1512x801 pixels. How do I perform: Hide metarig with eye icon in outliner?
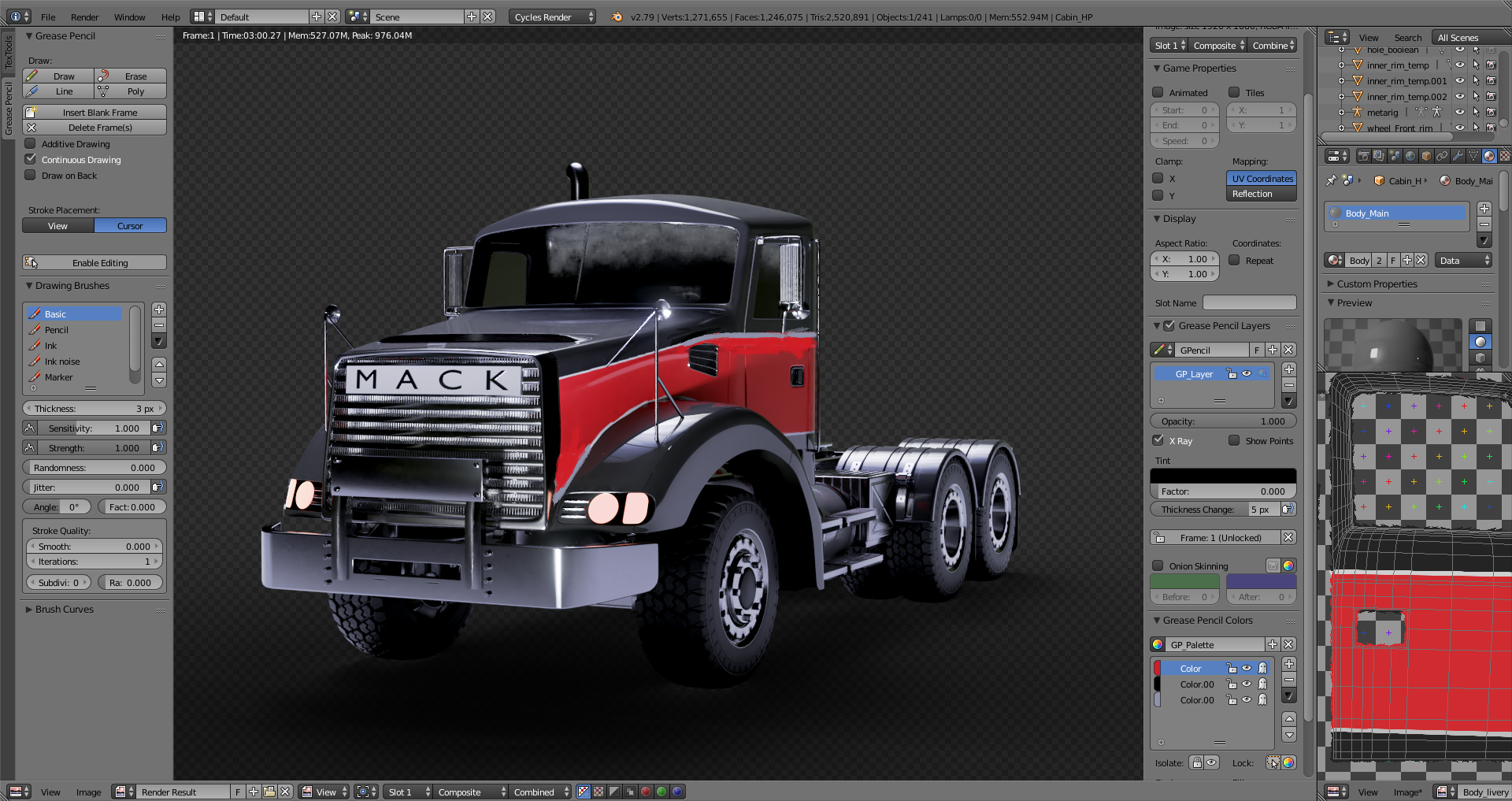coord(1459,112)
